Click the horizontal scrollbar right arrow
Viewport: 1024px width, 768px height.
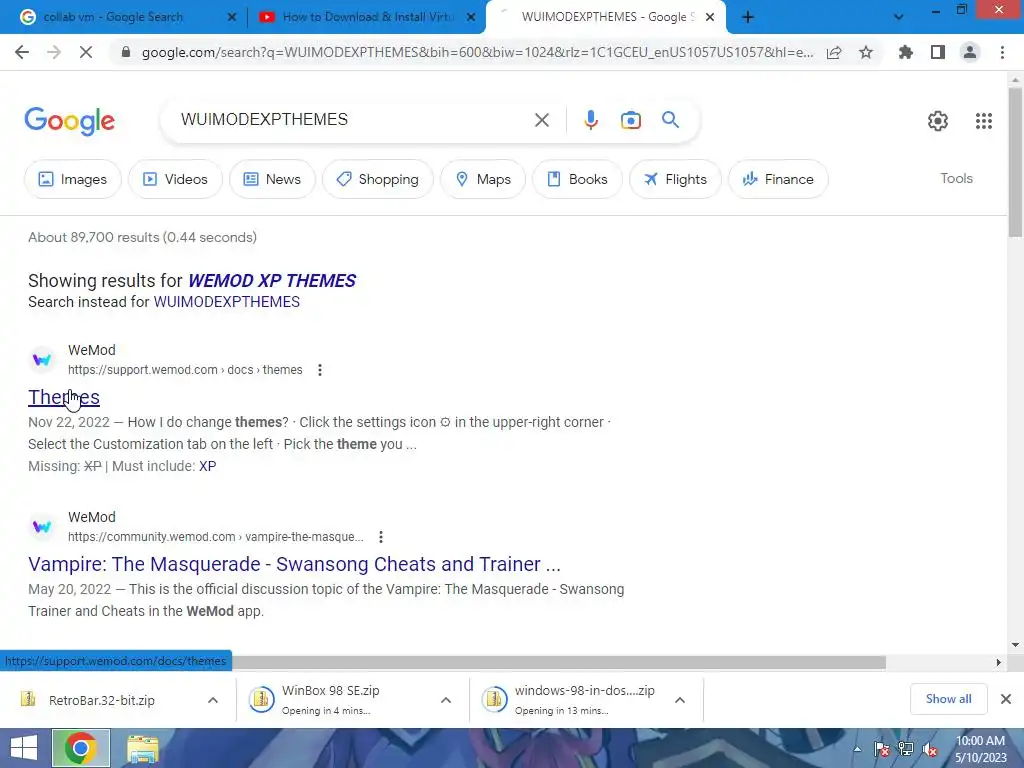click(999, 662)
